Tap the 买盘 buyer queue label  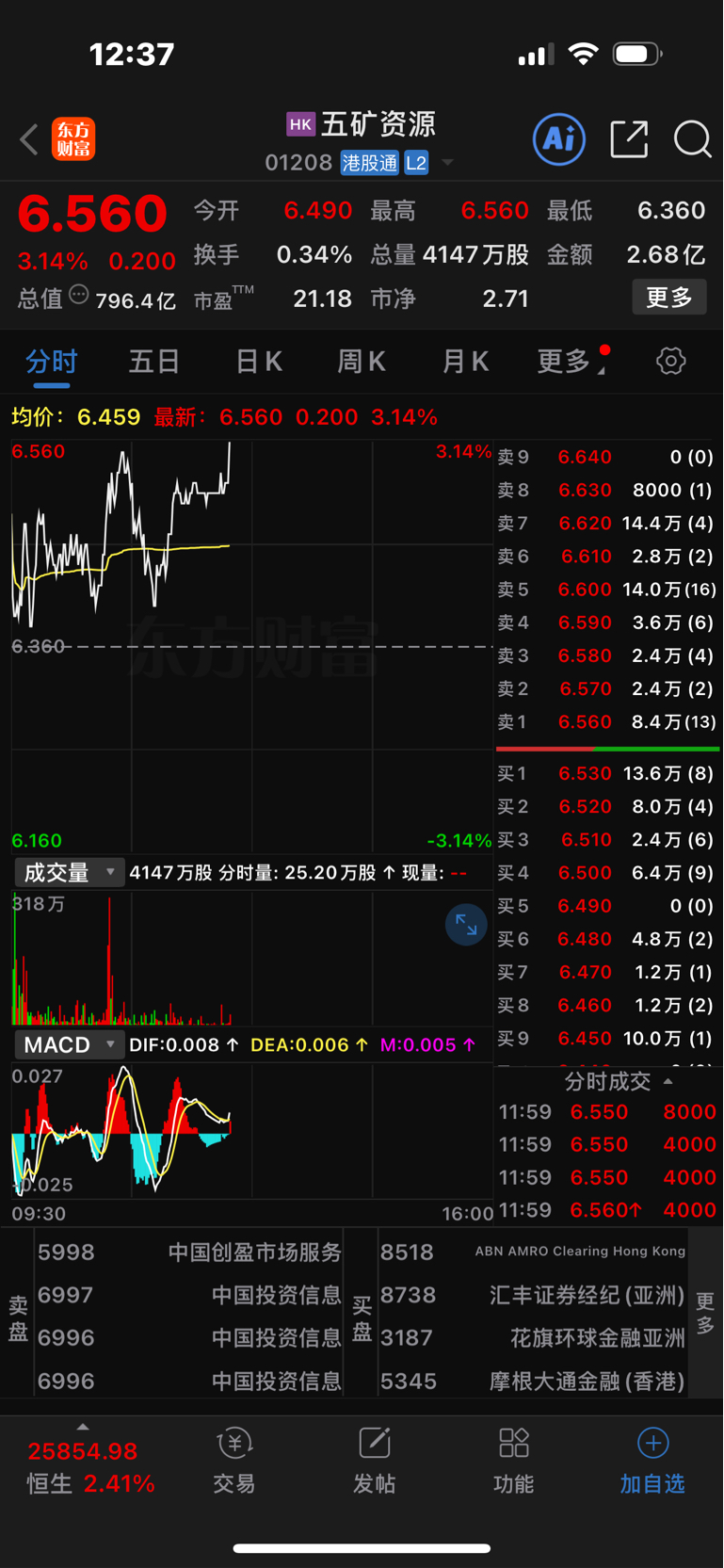(x=362, y=1317)
